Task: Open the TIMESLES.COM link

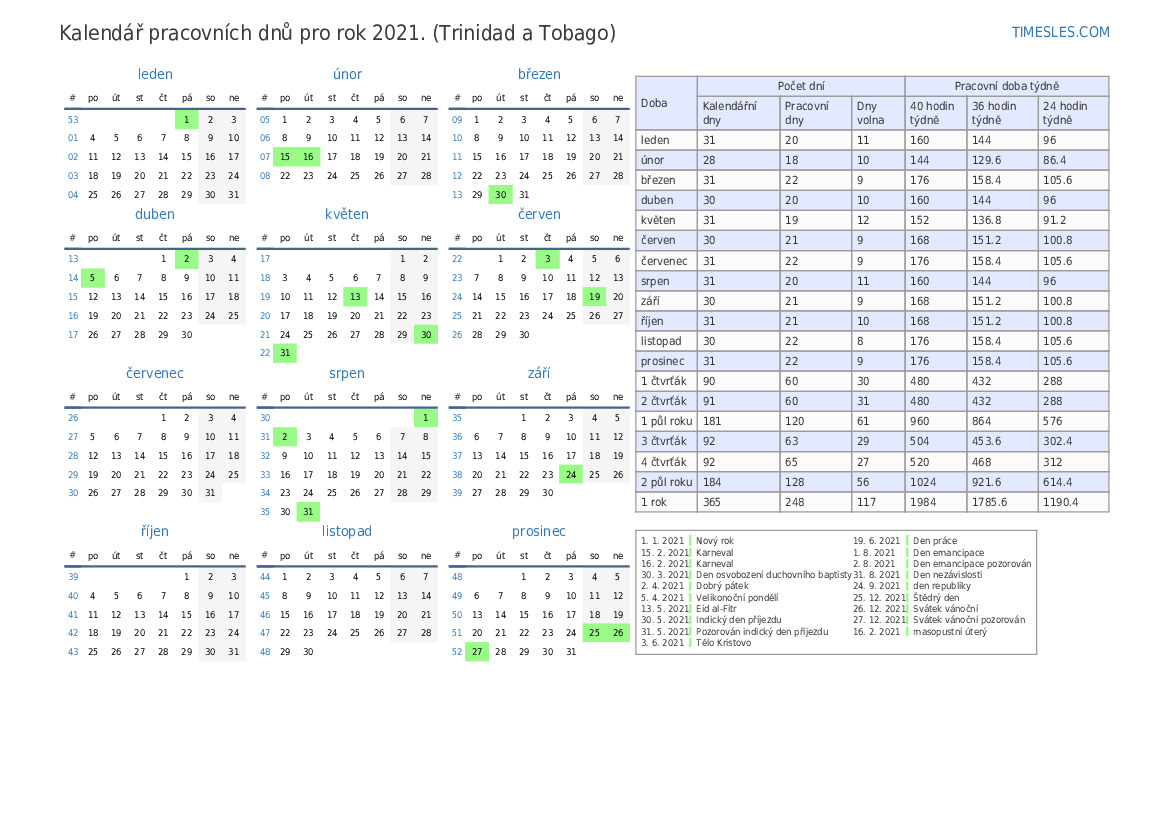Action: pyautogui.click(x=1060, y=32)
